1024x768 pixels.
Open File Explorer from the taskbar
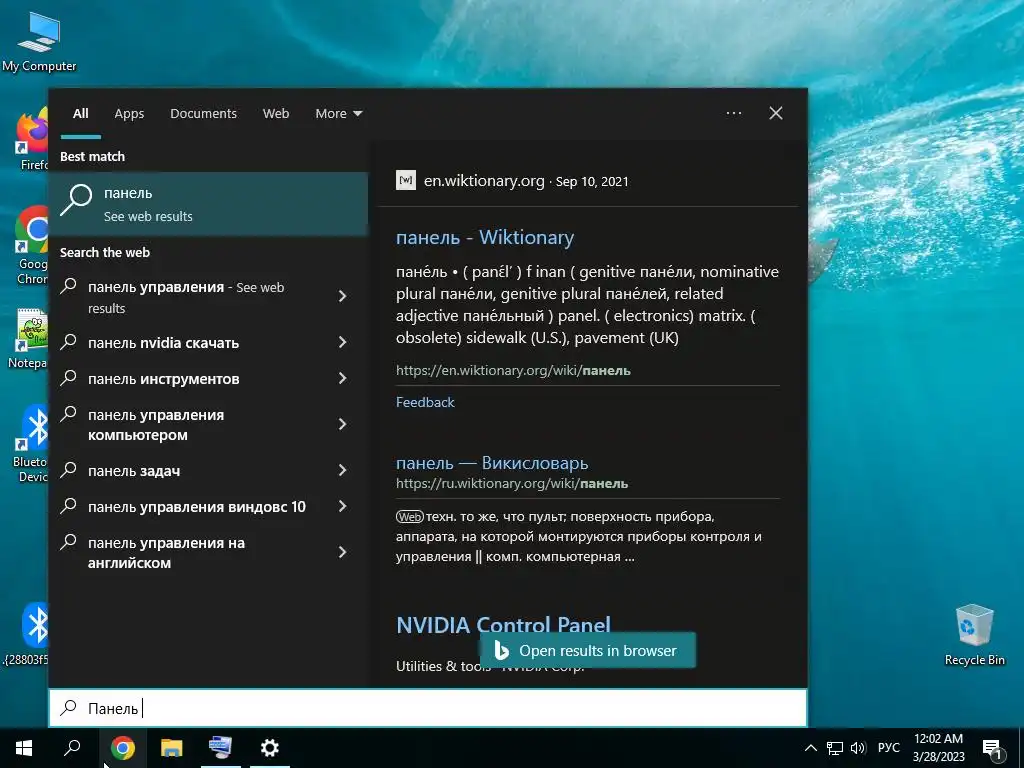[172, 748]
